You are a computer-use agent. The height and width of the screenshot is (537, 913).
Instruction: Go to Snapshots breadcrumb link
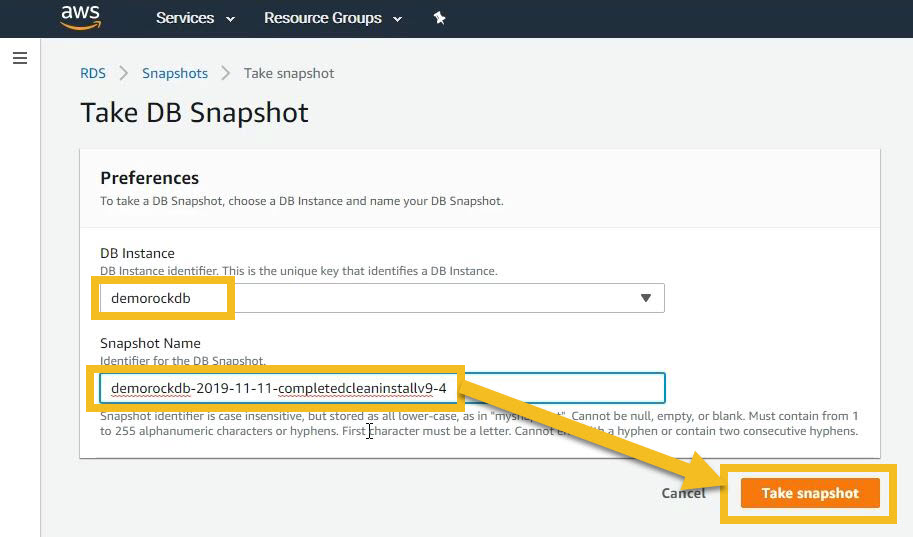[175, 73]
